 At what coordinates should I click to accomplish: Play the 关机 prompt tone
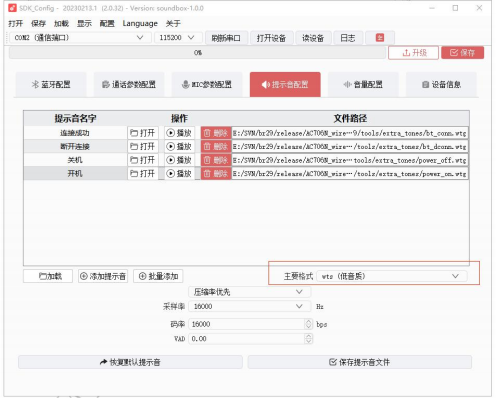tap(179, 160)
